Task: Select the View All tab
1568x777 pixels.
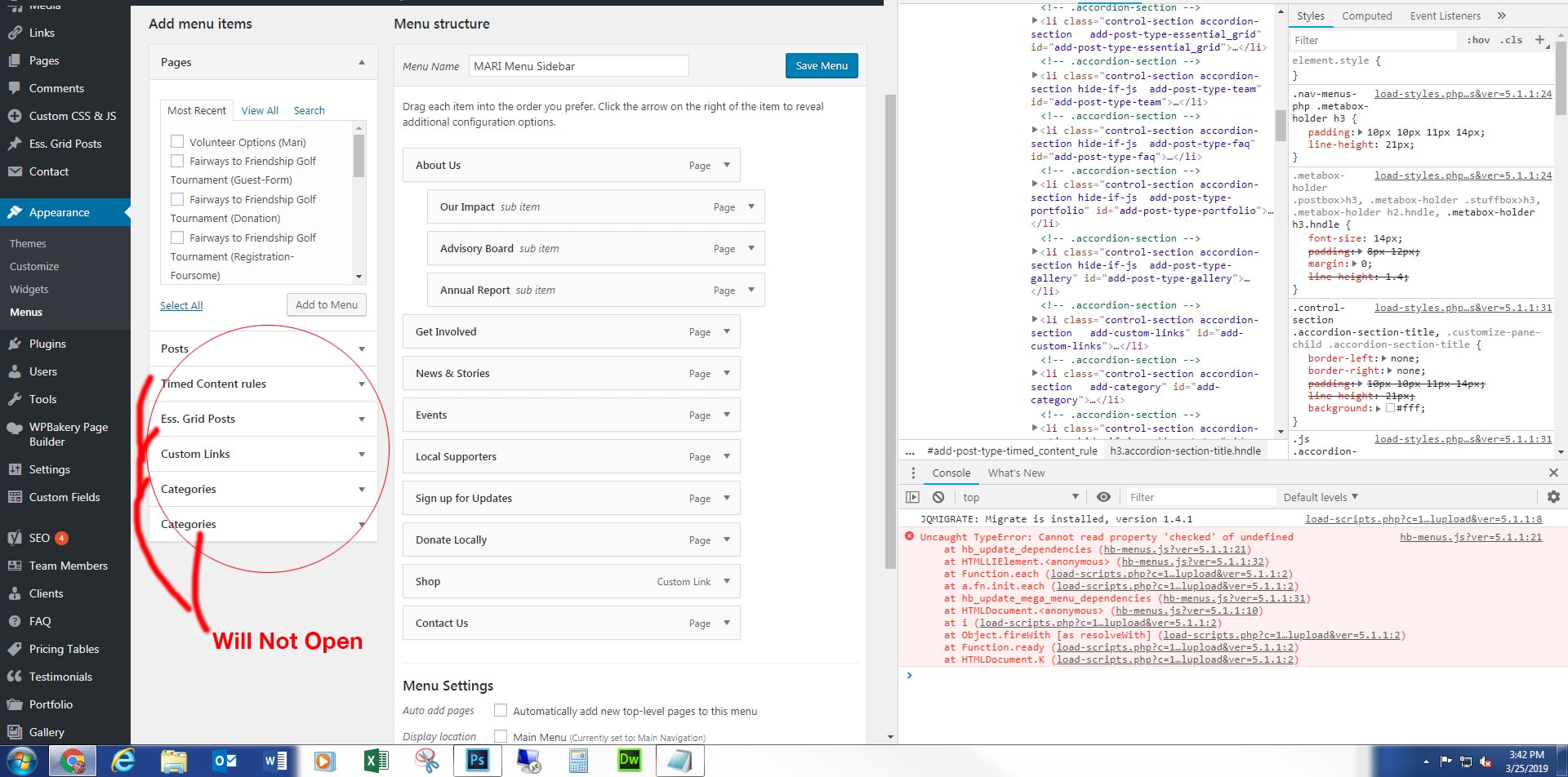Action: pos(260,110)
